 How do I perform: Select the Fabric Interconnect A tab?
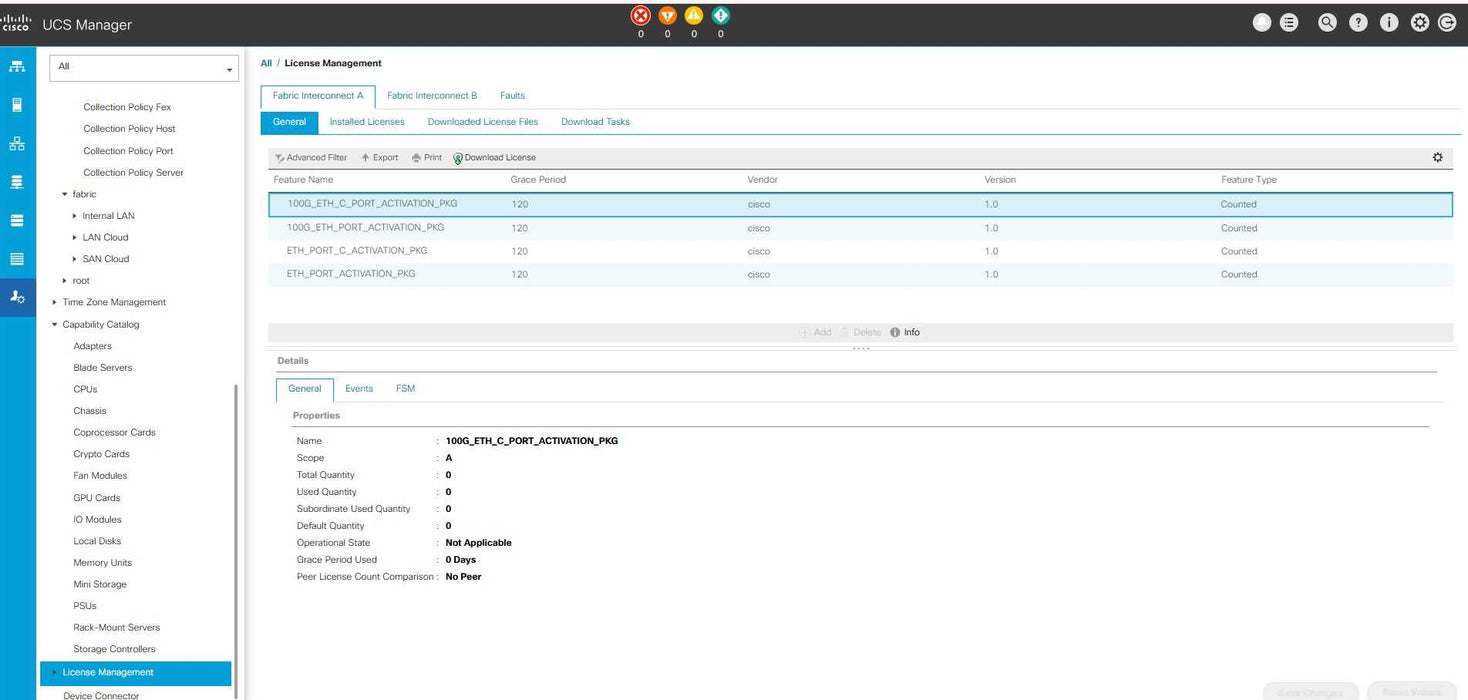click(x=318, y=96)
